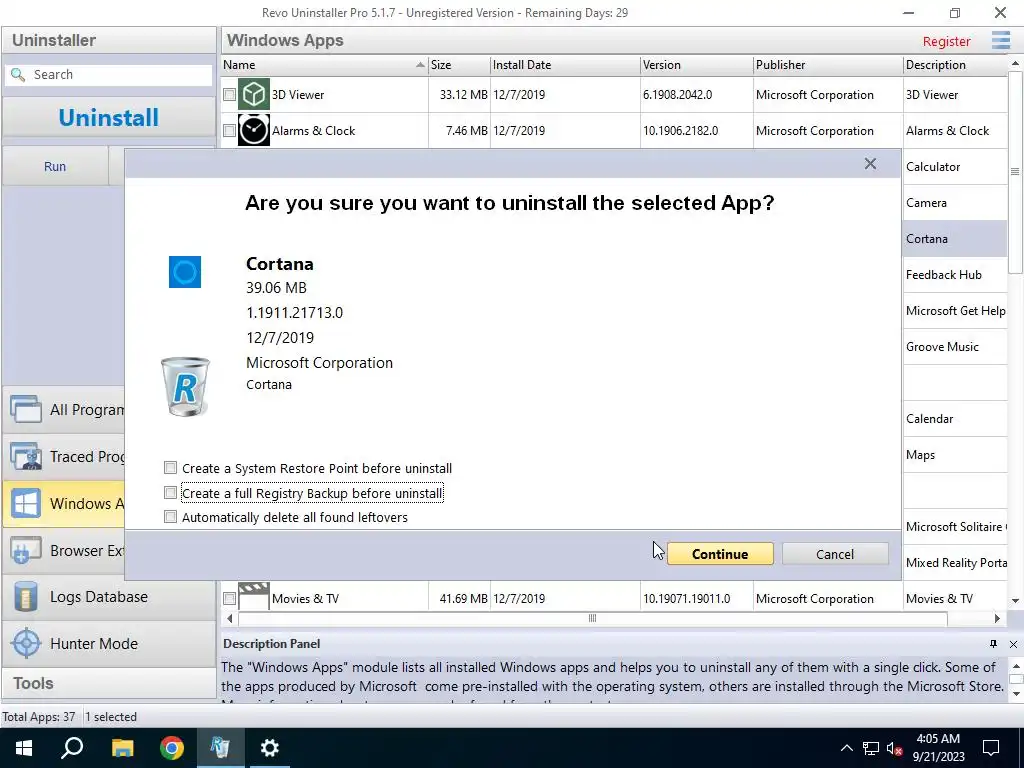1024x768 pixels.
Task: Sort list by Publisher column header
Action: (827, 65)
